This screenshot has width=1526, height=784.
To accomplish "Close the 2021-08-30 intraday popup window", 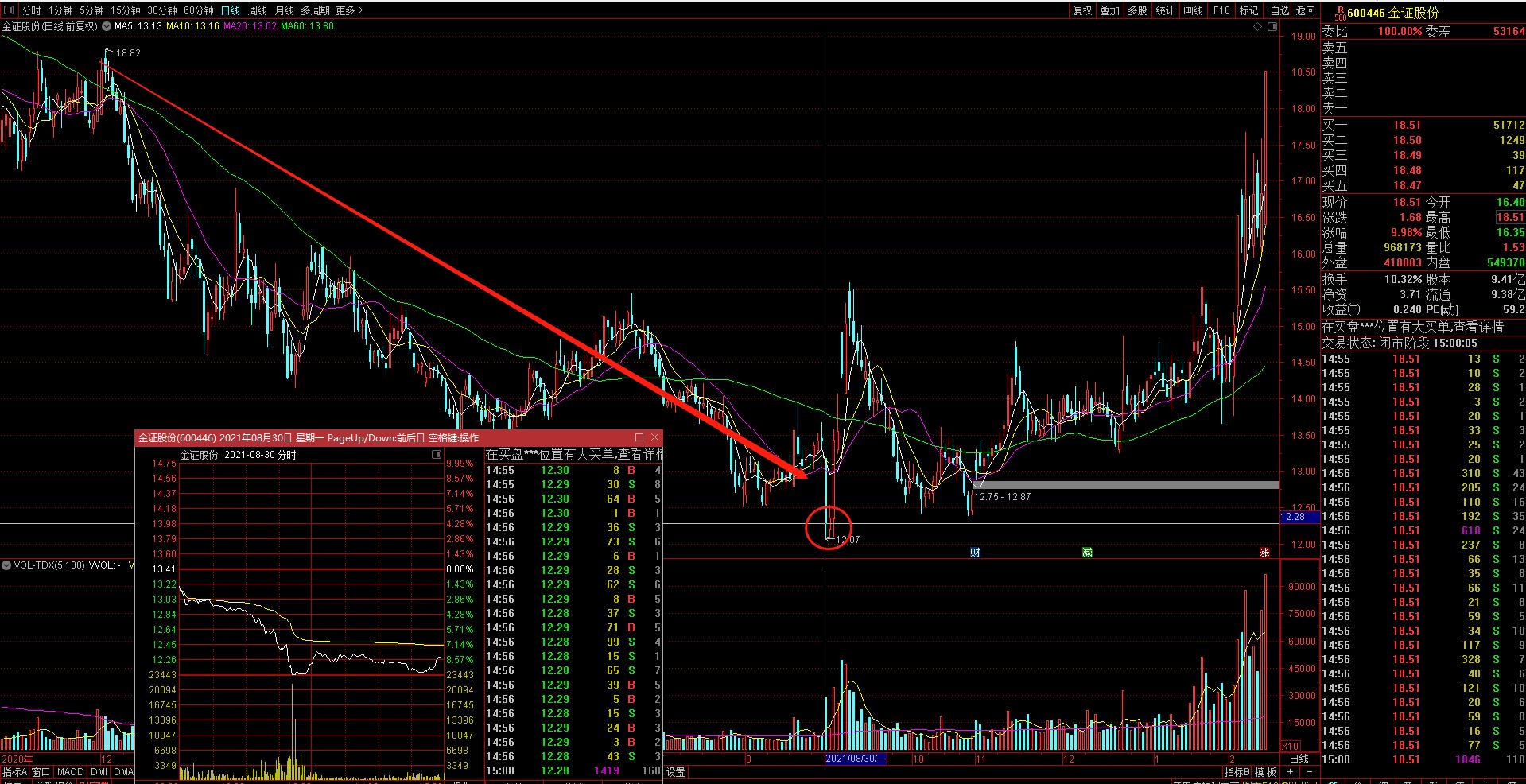I will (654, 437).
